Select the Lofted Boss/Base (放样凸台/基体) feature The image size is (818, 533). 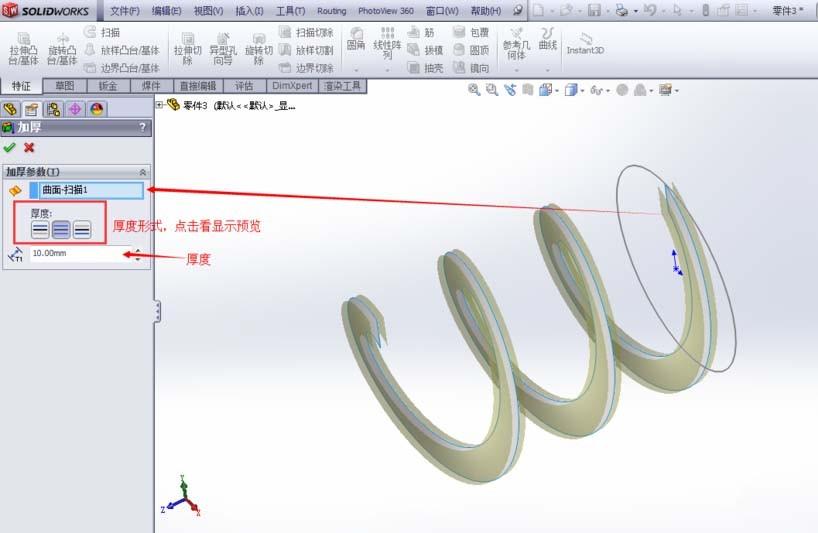tap(122, 50)
